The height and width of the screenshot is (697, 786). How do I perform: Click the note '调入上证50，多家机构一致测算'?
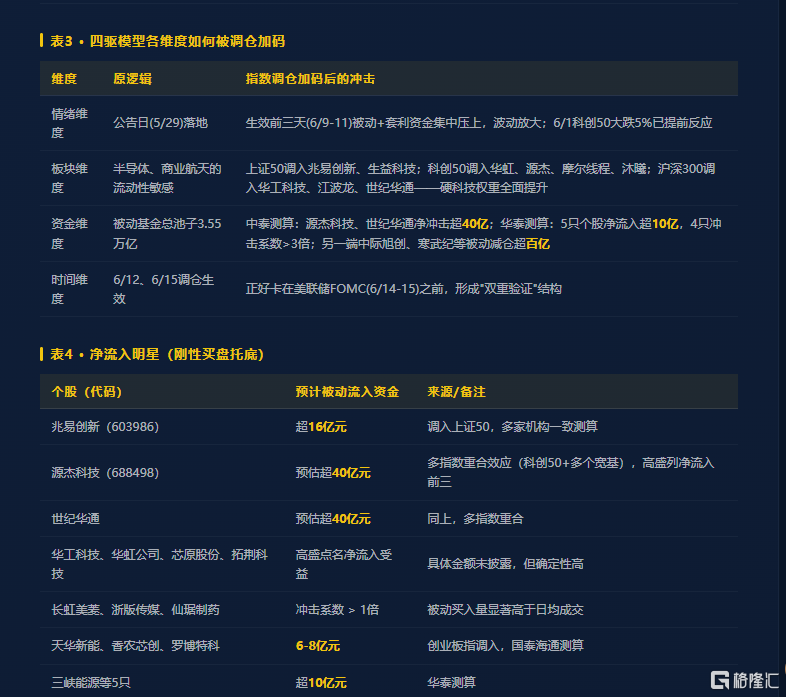point(512,427)
